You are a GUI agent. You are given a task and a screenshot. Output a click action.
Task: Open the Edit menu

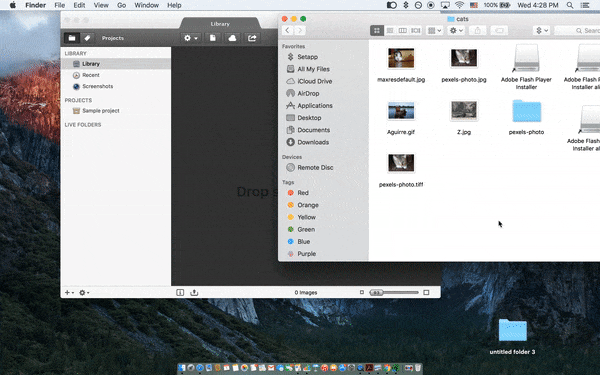[79, 5]
